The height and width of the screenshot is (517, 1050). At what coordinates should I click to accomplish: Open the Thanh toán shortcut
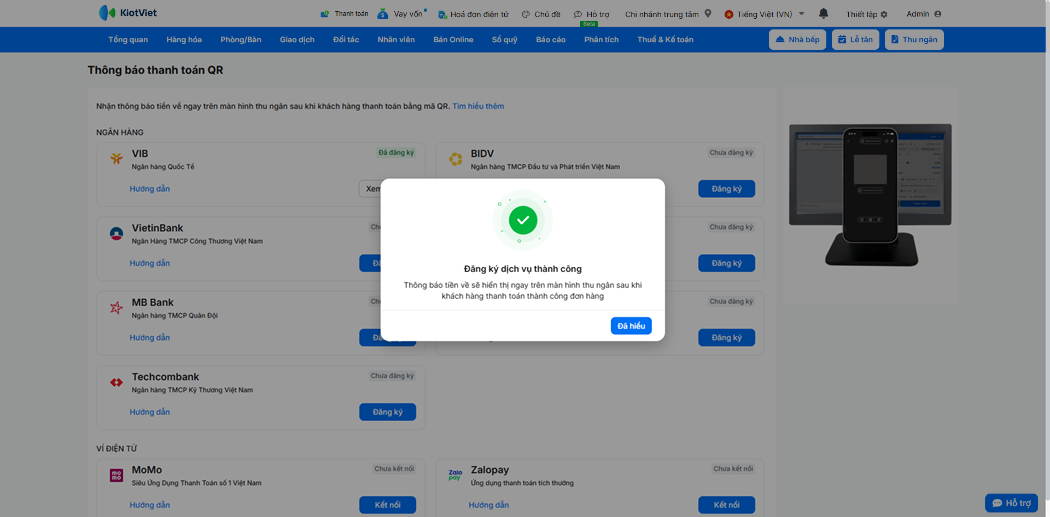coord(344,13)
